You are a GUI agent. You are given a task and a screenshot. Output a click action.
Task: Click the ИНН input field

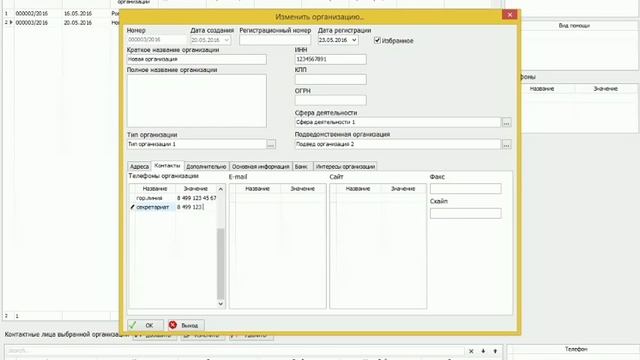[331, 59]
